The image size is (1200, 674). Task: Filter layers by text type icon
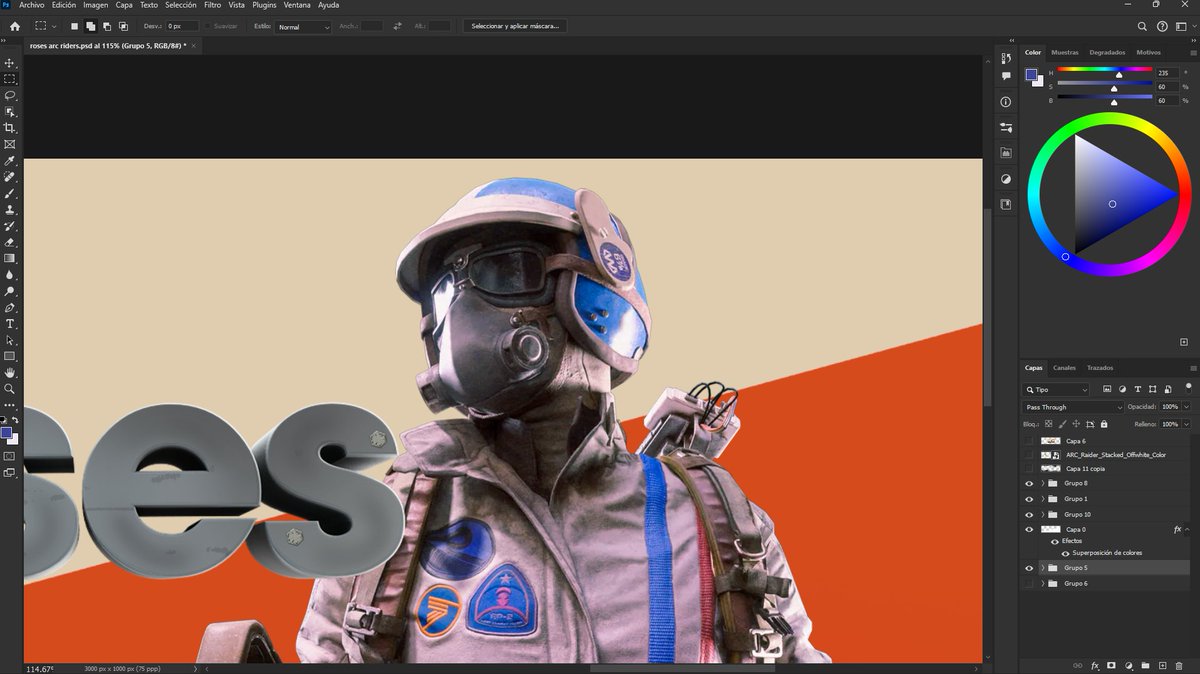1137,389
